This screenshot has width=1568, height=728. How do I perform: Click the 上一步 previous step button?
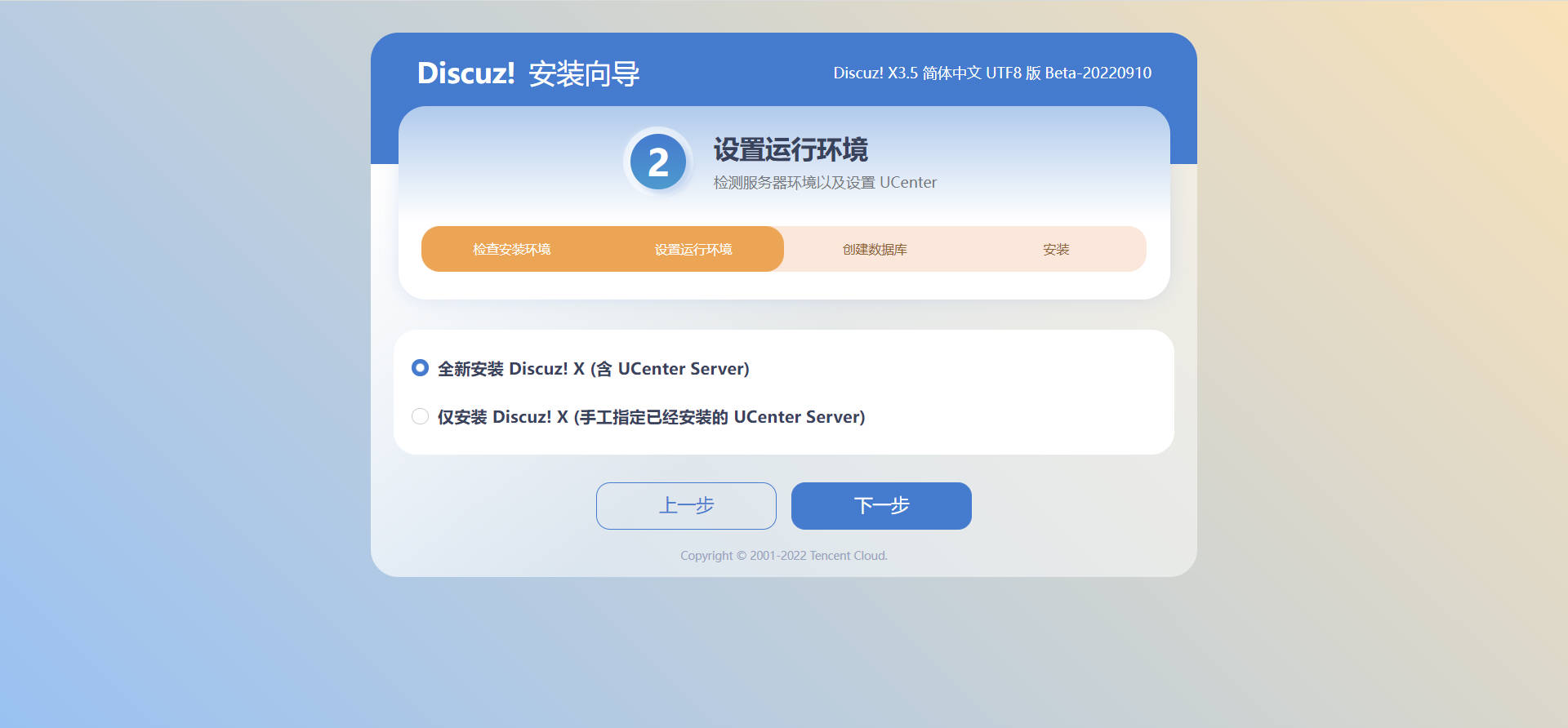[x=686, y=506]
